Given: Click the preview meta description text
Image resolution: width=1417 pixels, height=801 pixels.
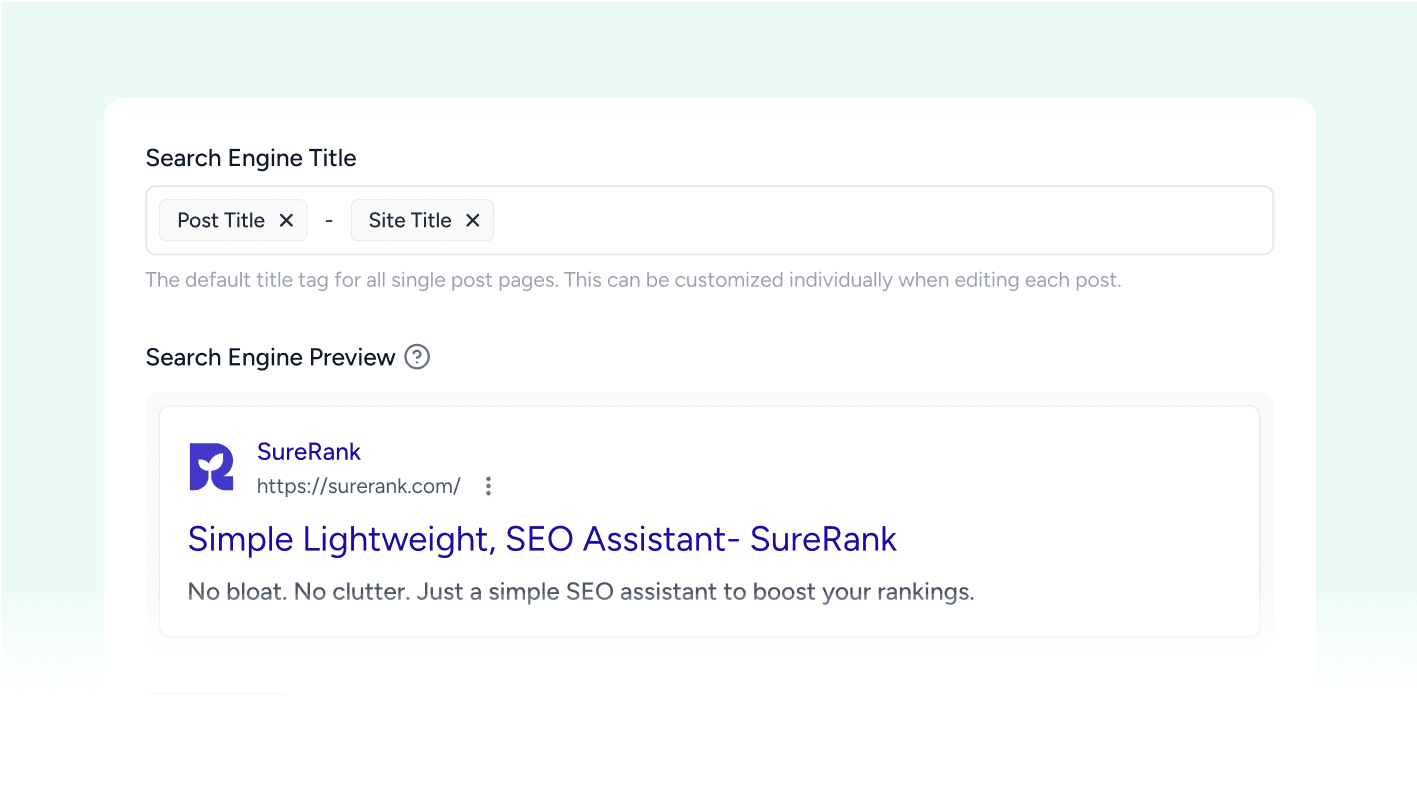Looking at the screenshot, I should (580, 591).
